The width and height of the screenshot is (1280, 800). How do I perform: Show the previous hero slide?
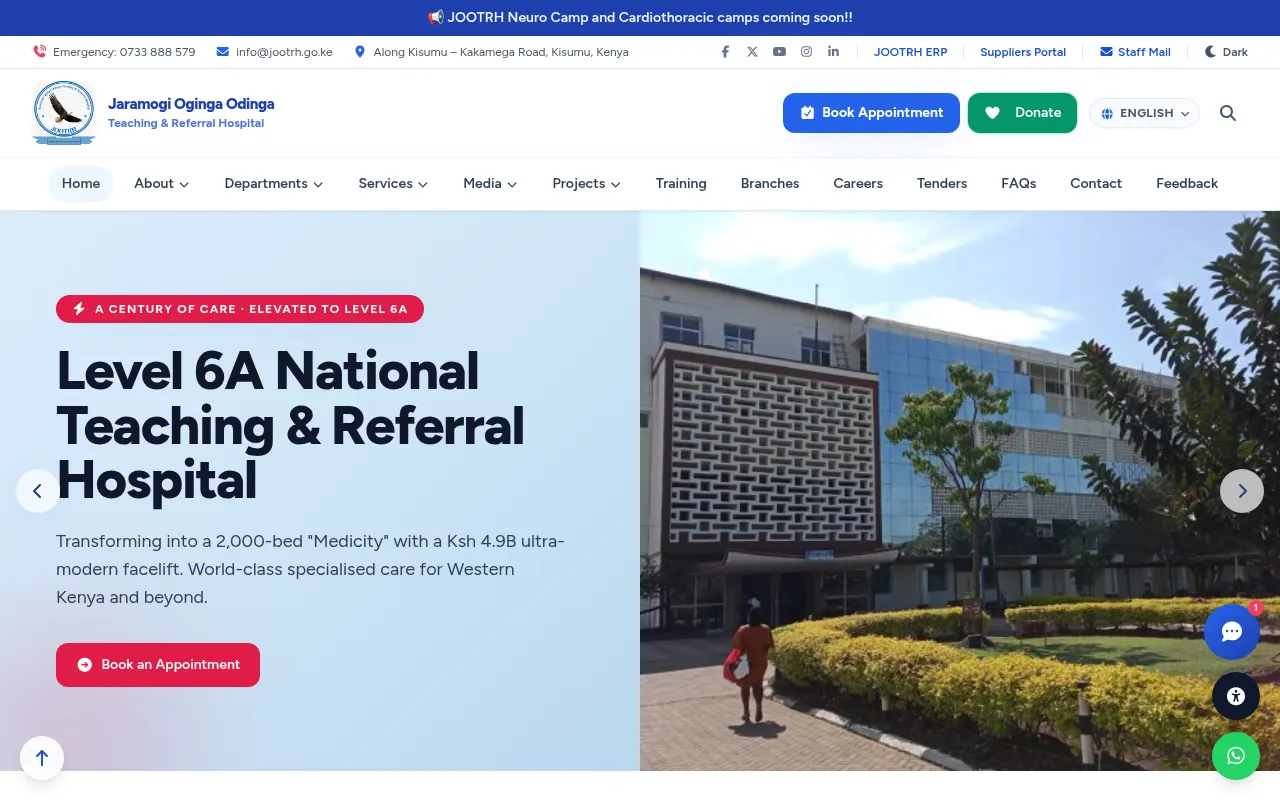pos(38,491)
